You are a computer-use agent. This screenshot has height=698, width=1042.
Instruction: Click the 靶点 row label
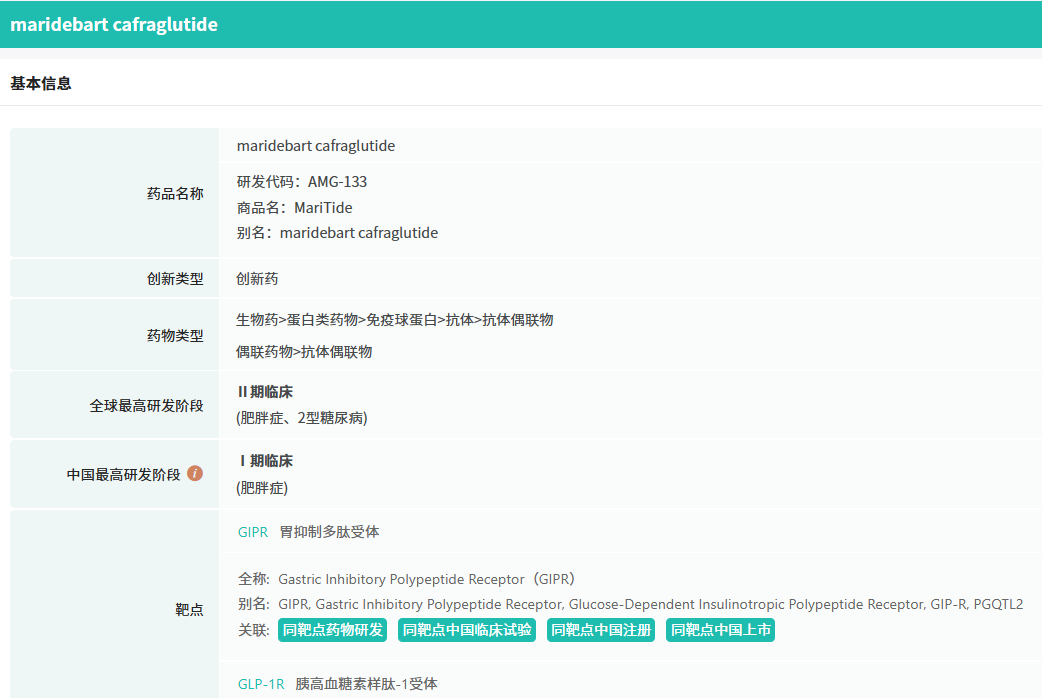(189, 610)
